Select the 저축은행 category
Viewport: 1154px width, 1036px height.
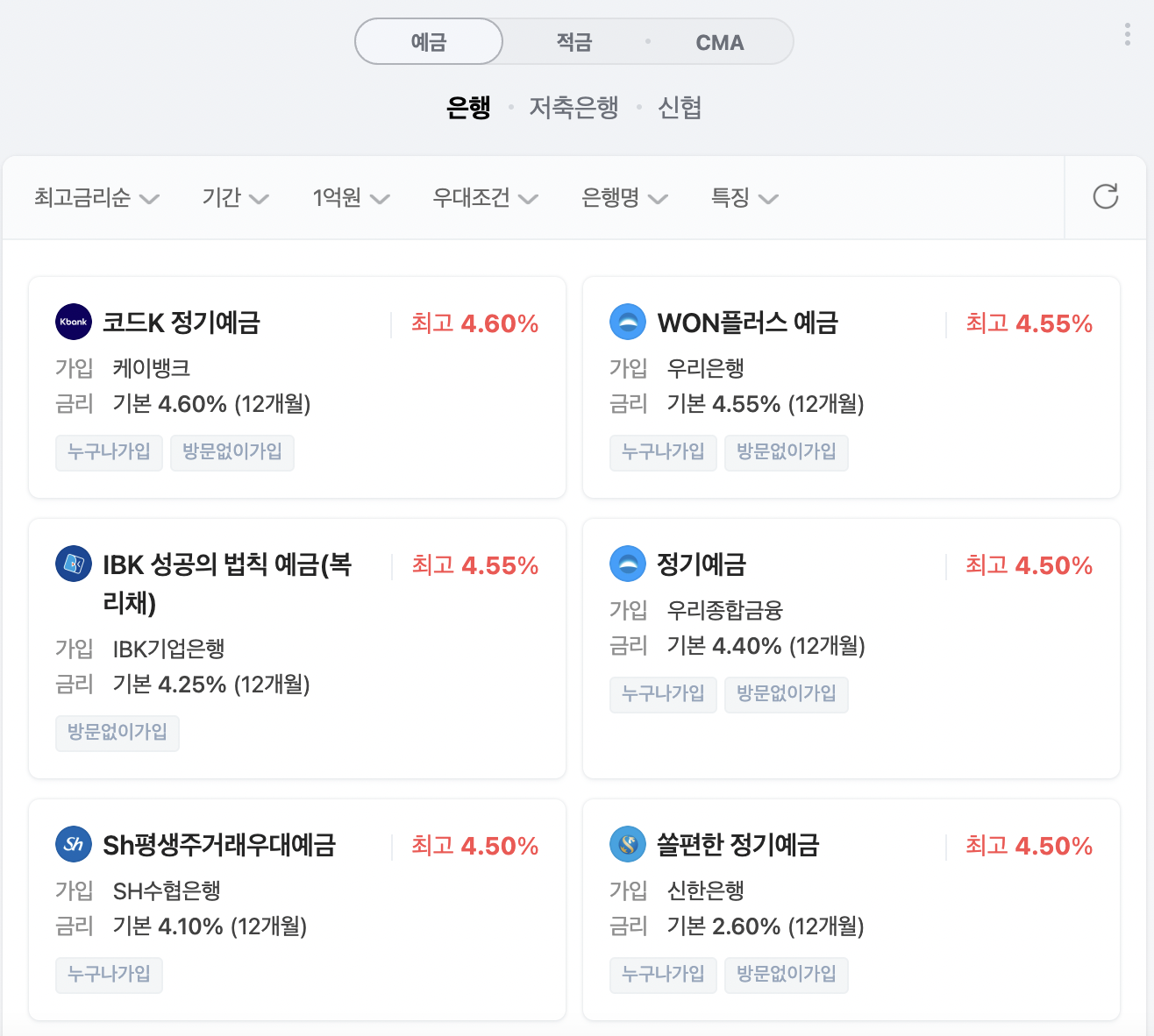[573, 107]
